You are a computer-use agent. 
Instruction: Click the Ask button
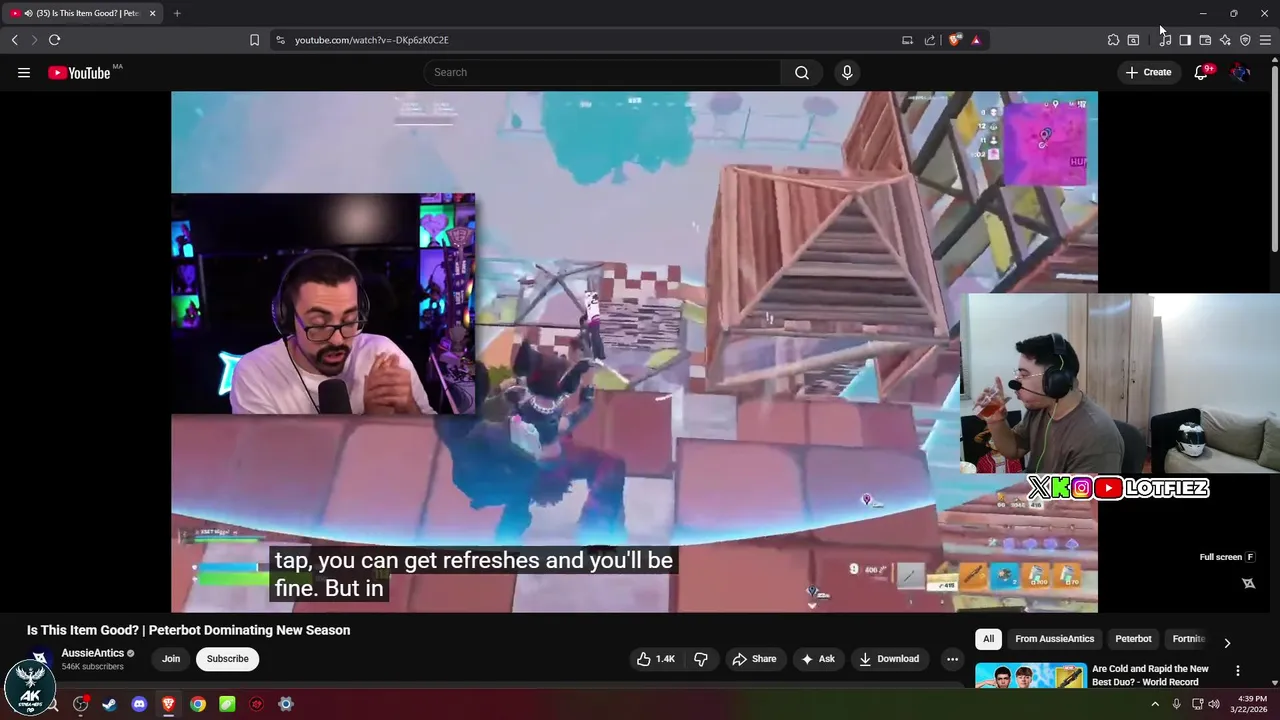[x=817, y=659]
